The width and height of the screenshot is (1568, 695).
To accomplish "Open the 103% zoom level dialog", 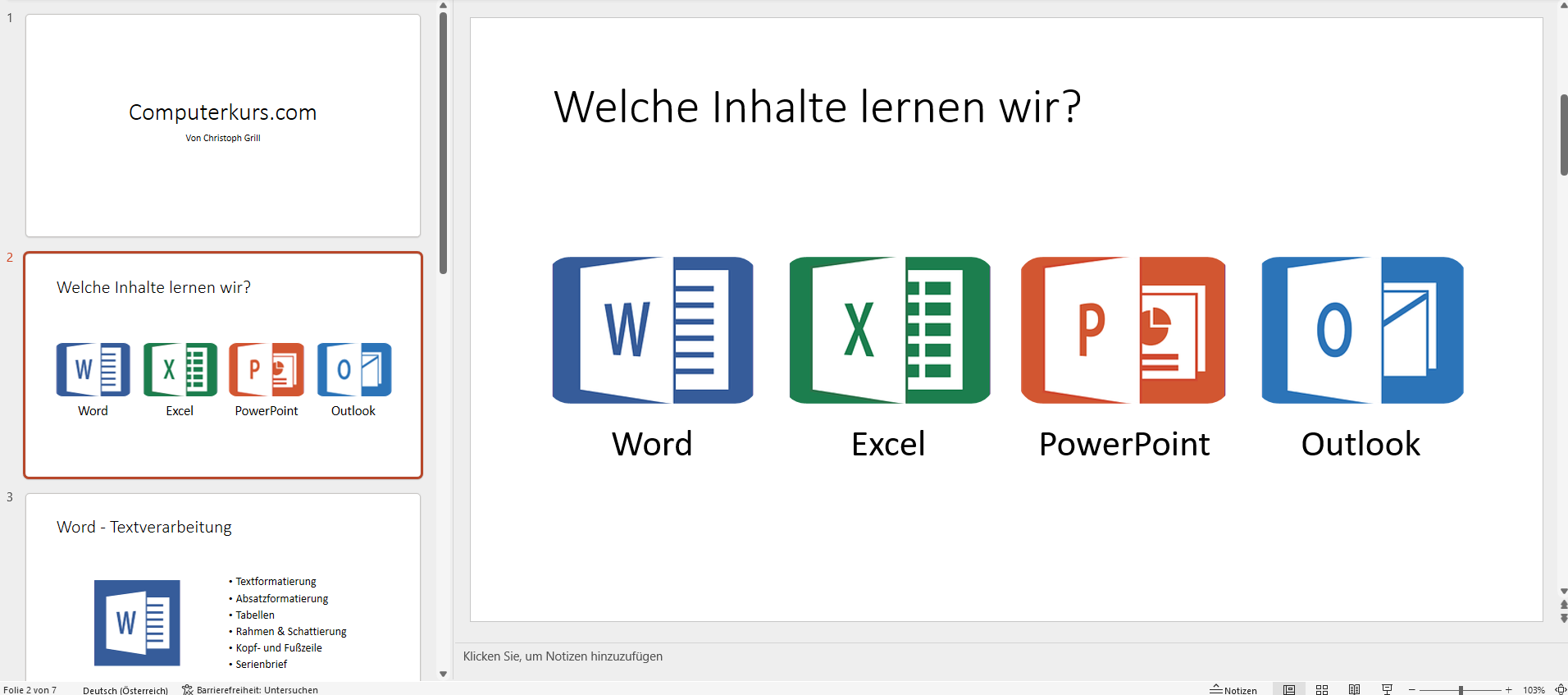I will 1534,690.
